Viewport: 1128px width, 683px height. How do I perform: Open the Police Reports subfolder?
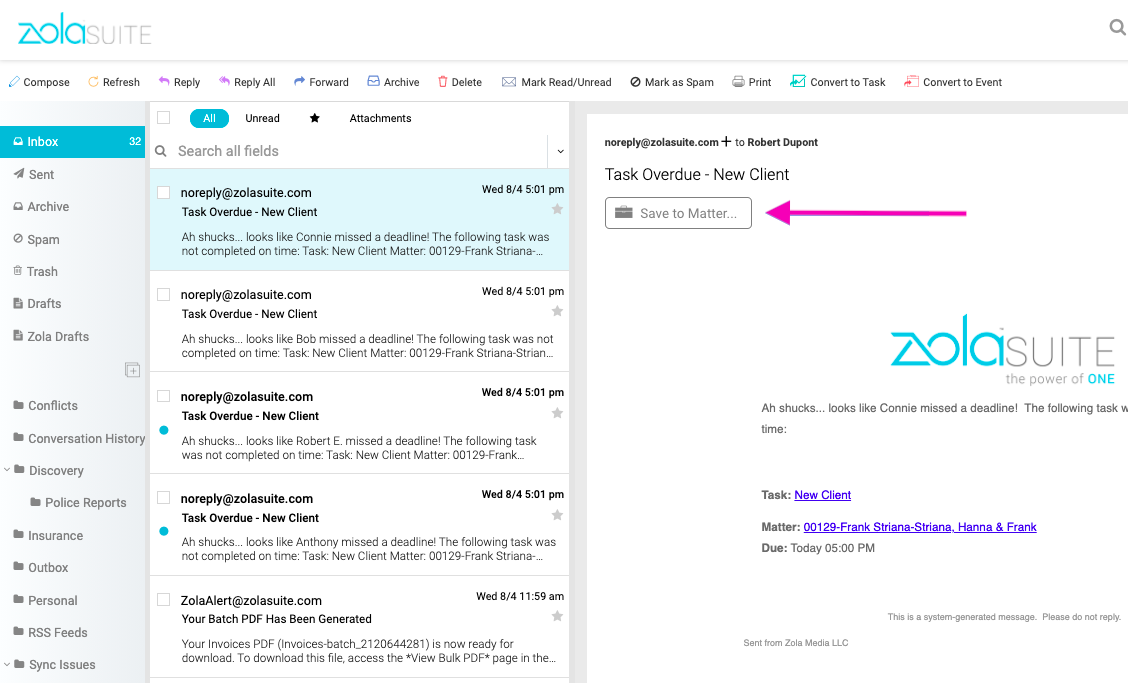[86, 502]
